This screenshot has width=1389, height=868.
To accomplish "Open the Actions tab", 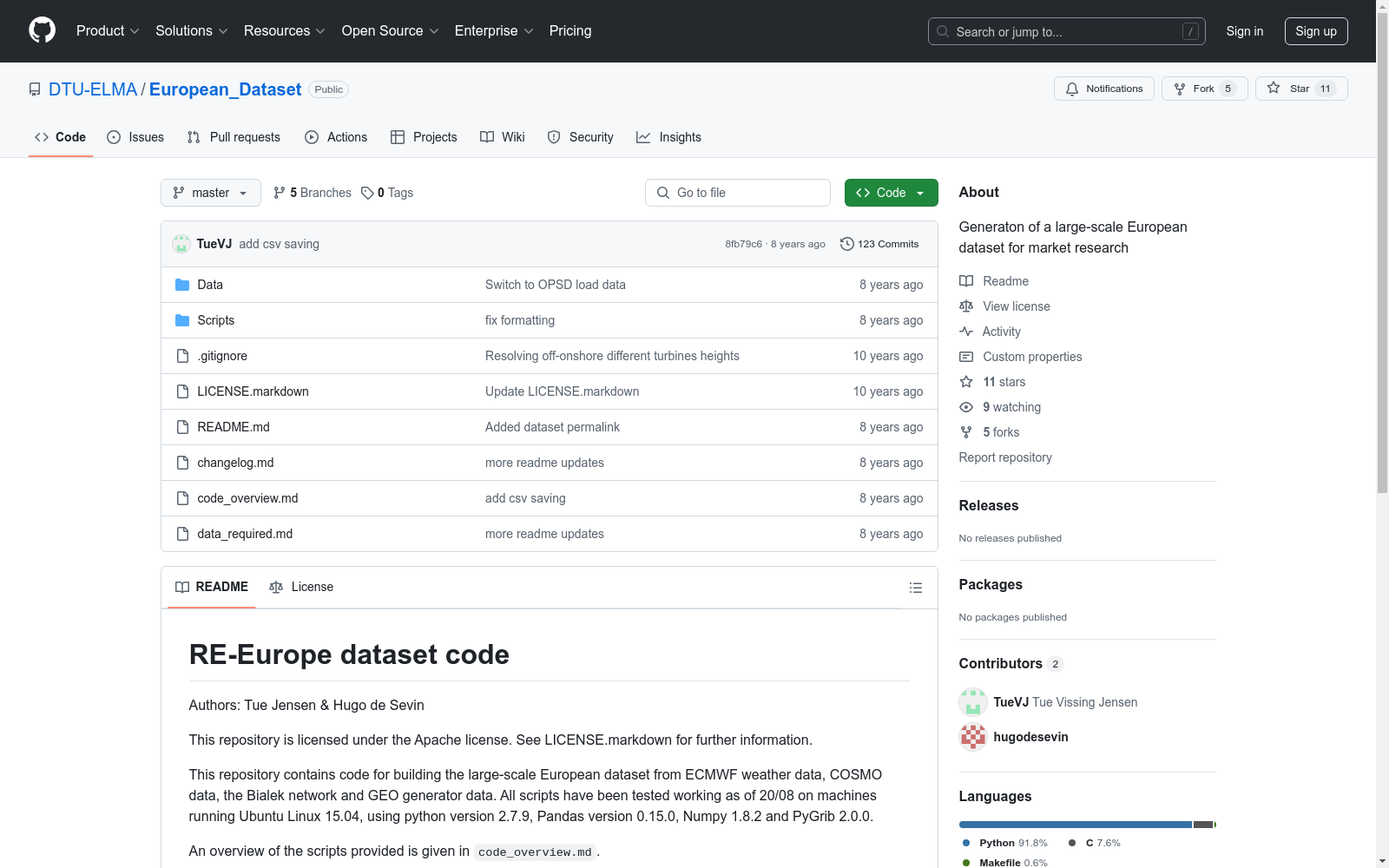I will 336,137.
